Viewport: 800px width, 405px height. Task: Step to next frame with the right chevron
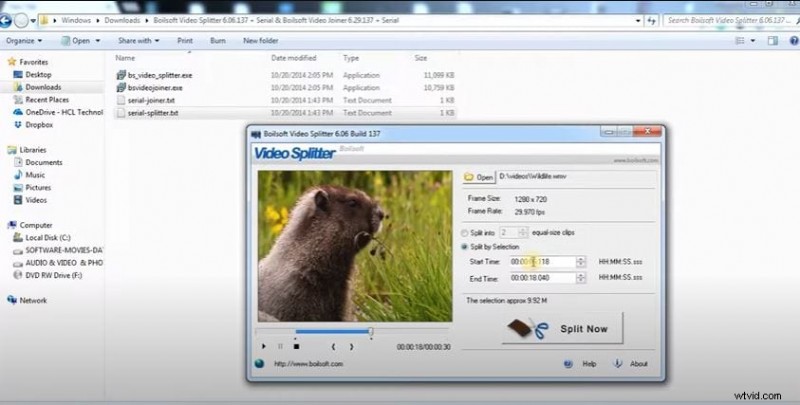point(351,346)
